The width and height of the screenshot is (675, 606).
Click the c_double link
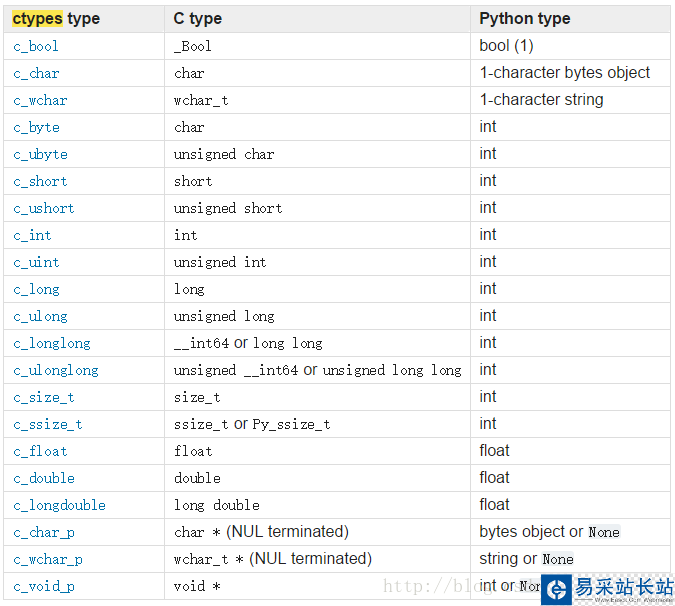click(x=44, y=478)
